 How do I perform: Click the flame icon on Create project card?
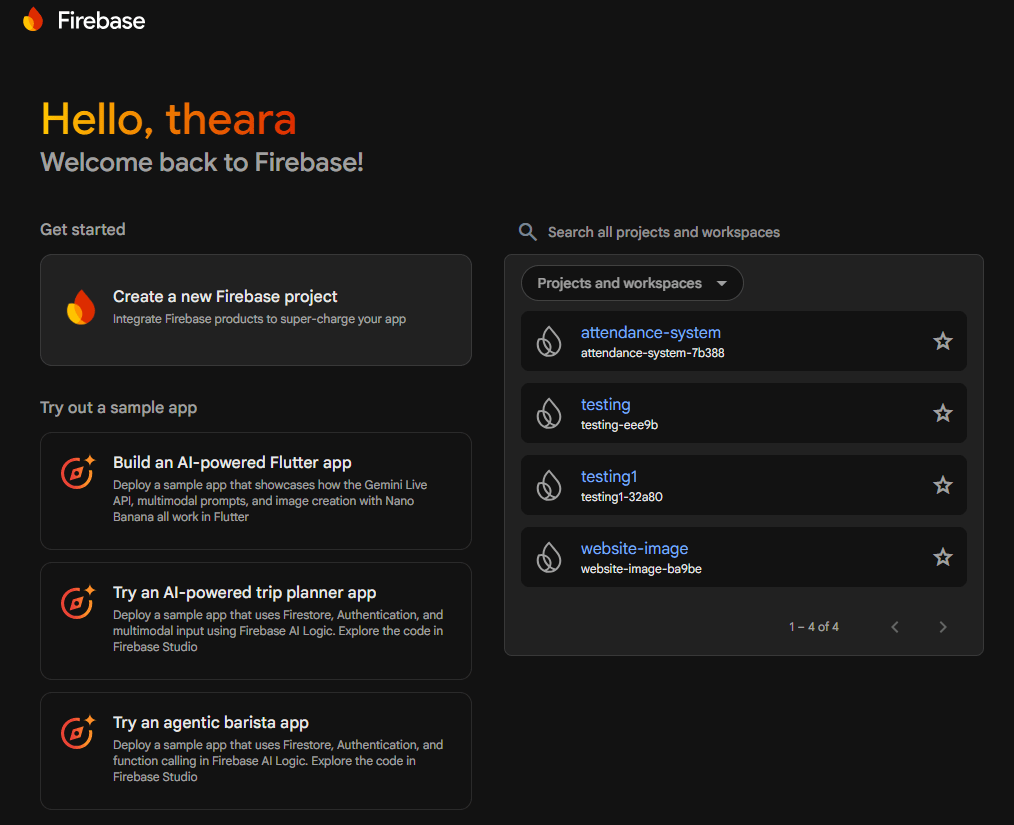pyautogui.click(x=80, y=308)
